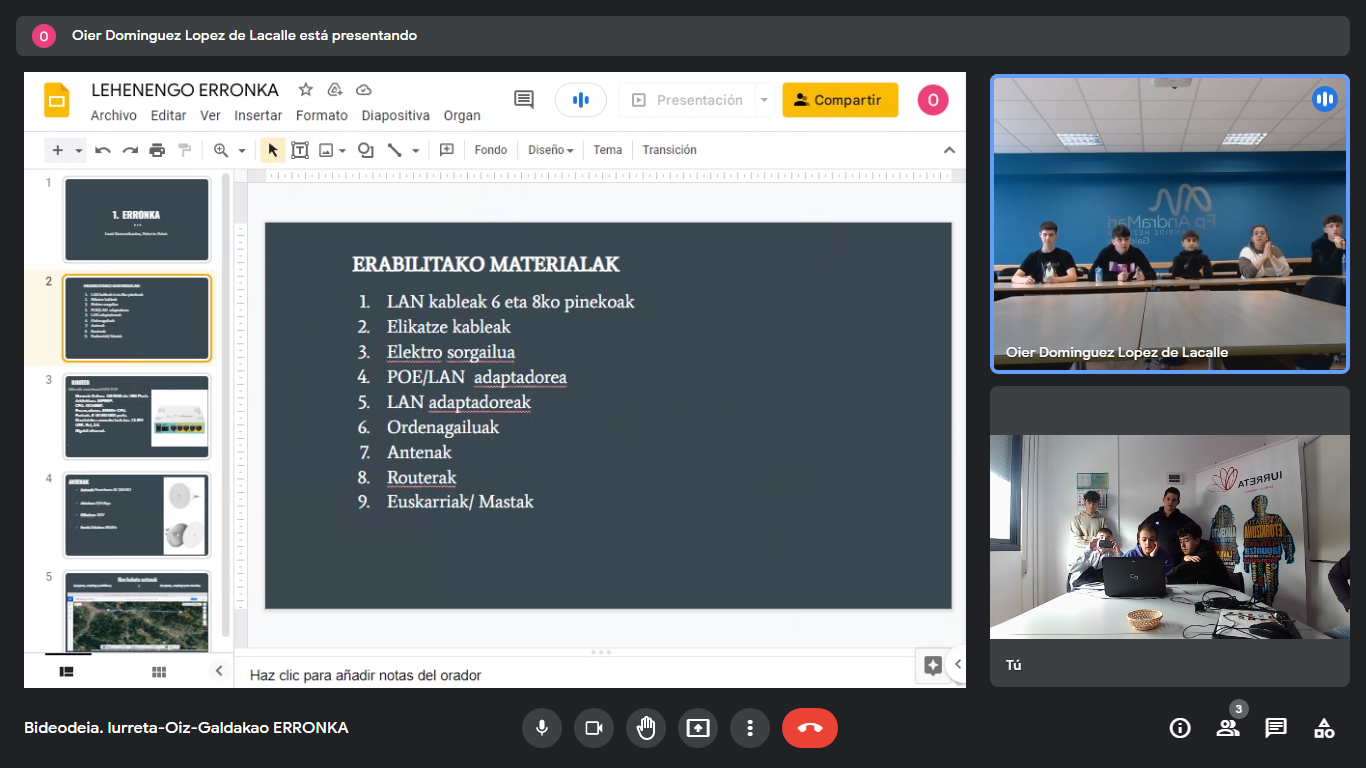The height and width of the screenshot is (768, 1366).
Task: Click the yellow Compartir button
Action: pos(840,100)
